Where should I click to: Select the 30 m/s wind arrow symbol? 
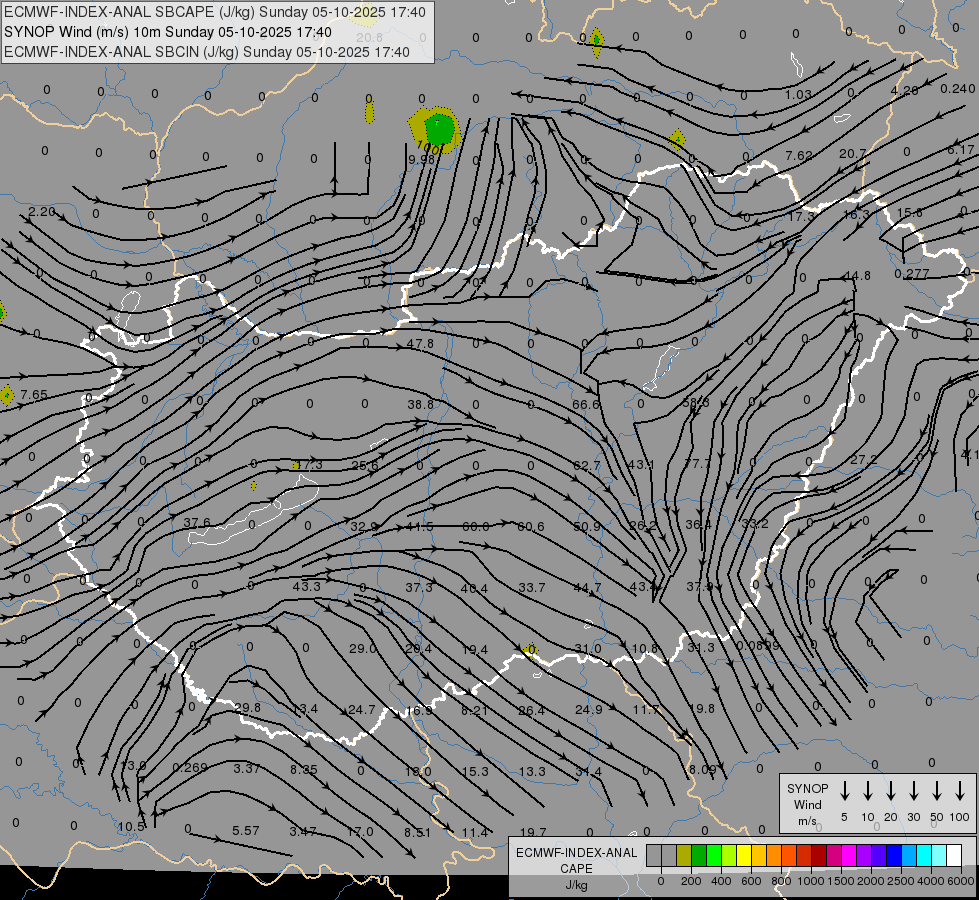point(913,791)
